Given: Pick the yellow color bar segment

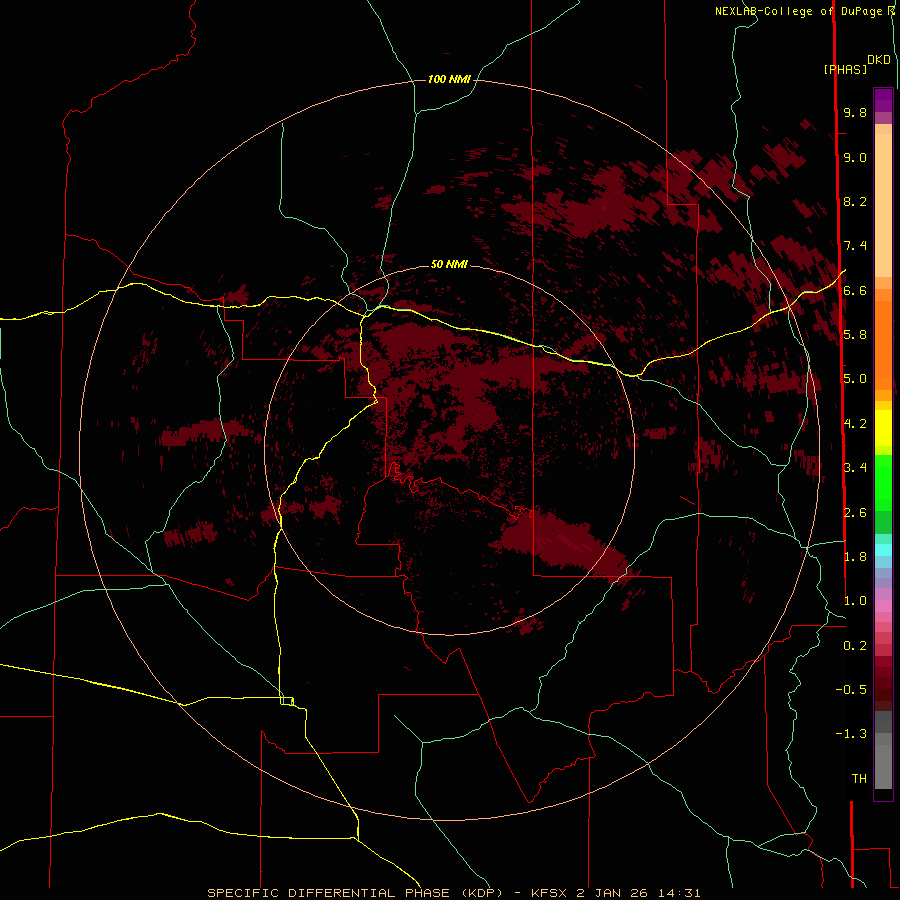Looking at the screenshot, I should [883, 428].
